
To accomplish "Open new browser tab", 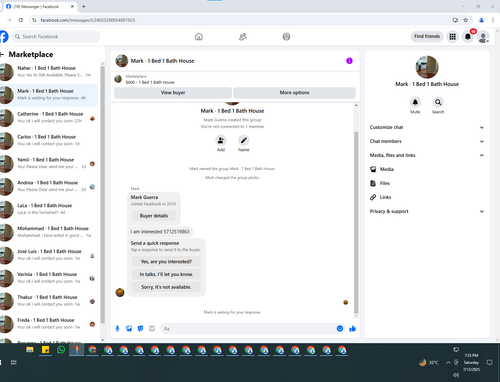I will coord(84,6).
